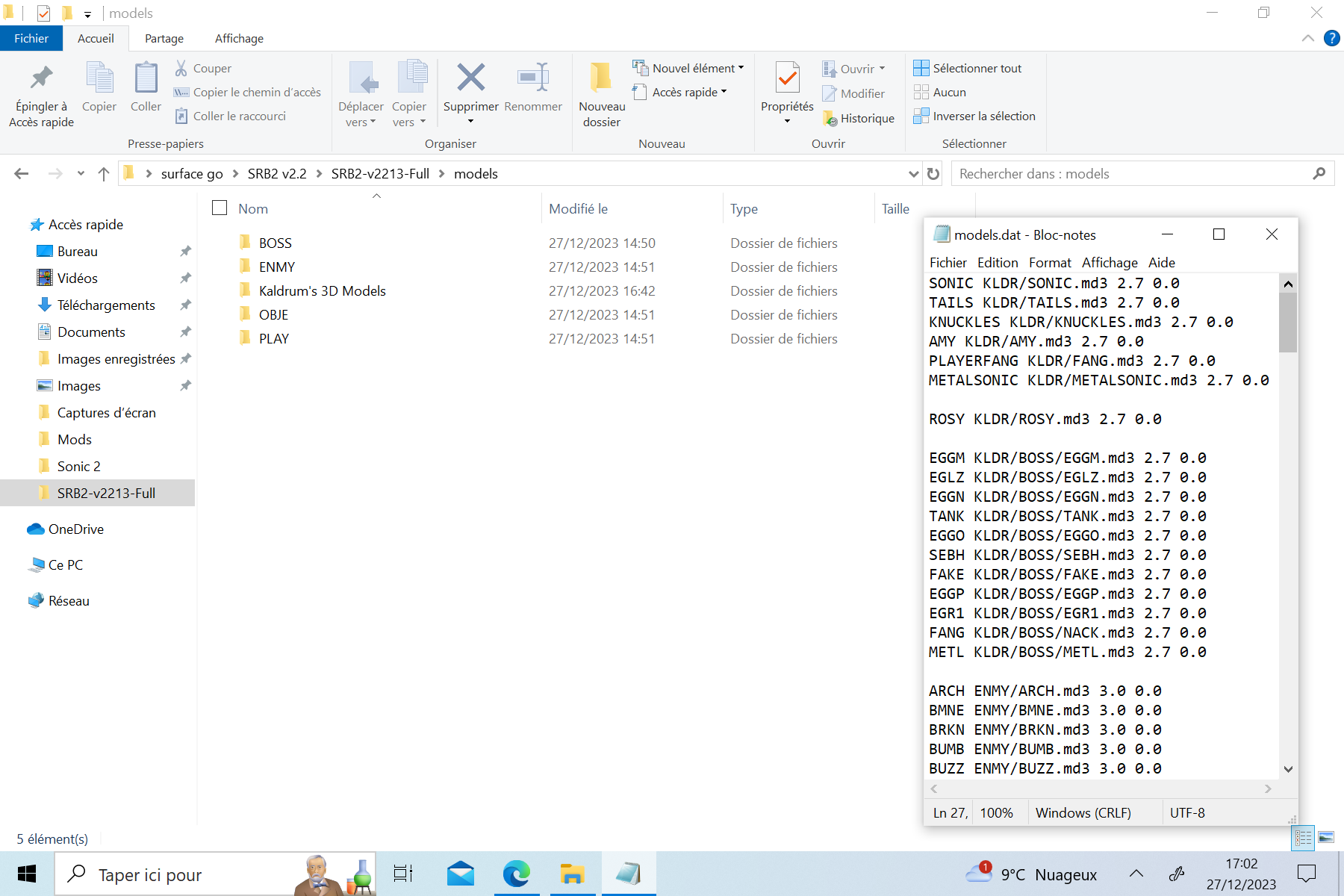Select OneDrive in the navigation pane
The height and width of the screenshot is (896, 1344).
pos(75,529)
